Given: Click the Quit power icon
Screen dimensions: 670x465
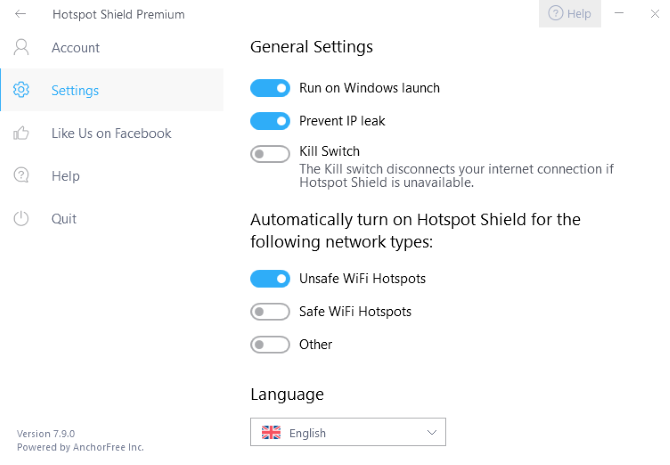Looking at the screenshot, I should pyautogui.click(x=21, y=219).
